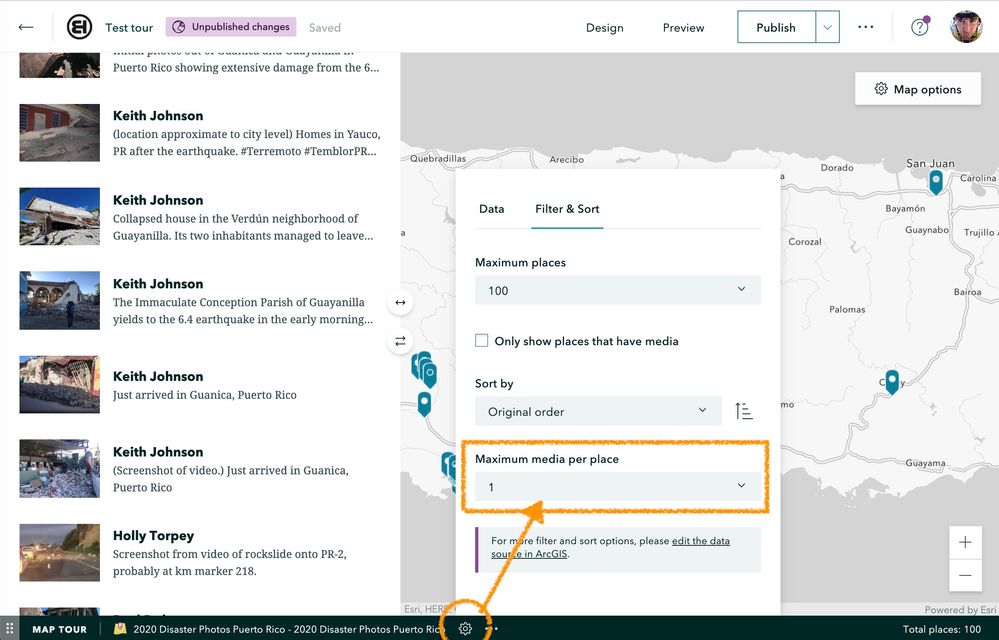Zoom in using the map plus control
This screenshot has height=640, width=999.
[964, 542]
